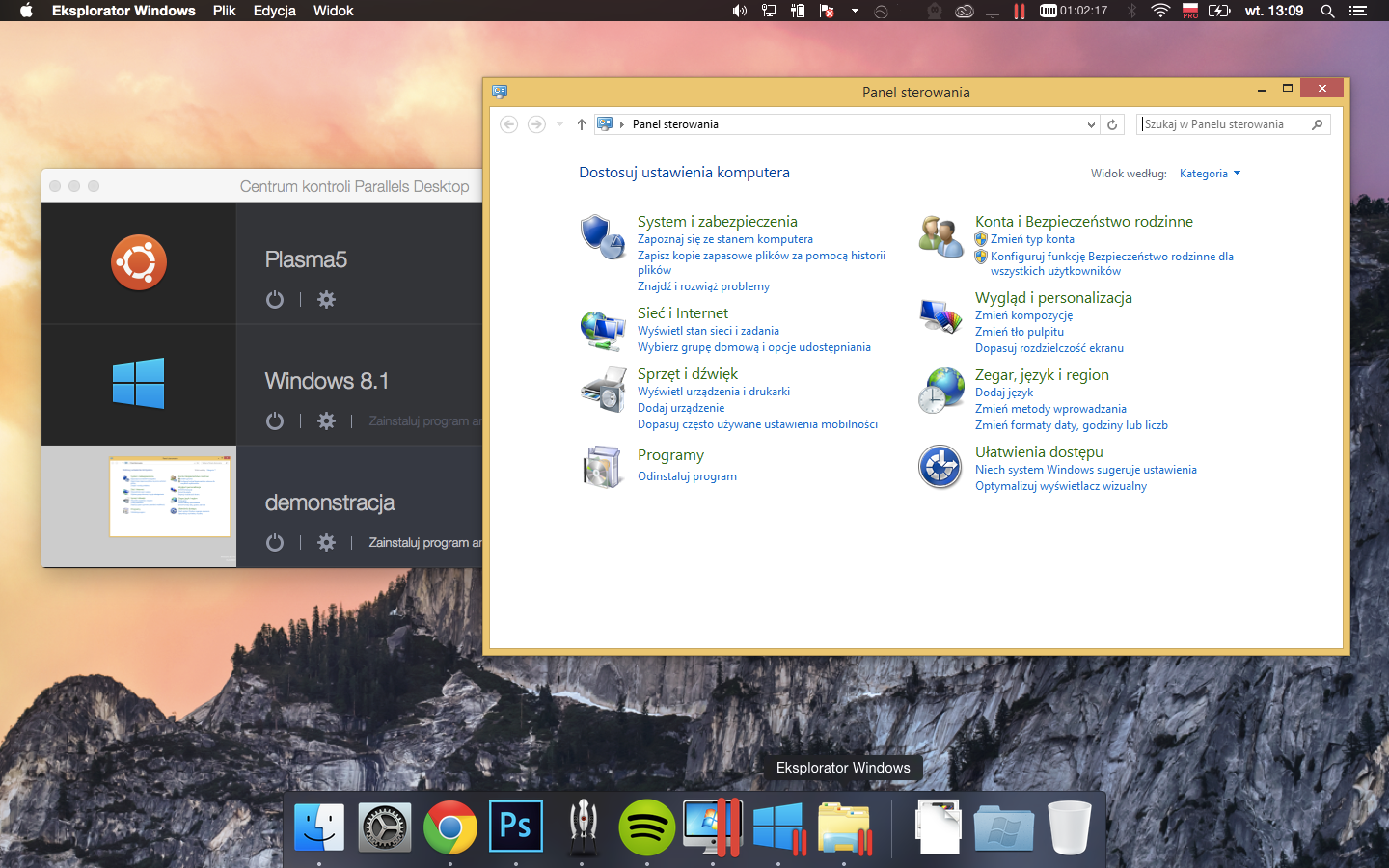Click the Zegar, język i region globe icon

pyautogui.click(x=940, y=390)
